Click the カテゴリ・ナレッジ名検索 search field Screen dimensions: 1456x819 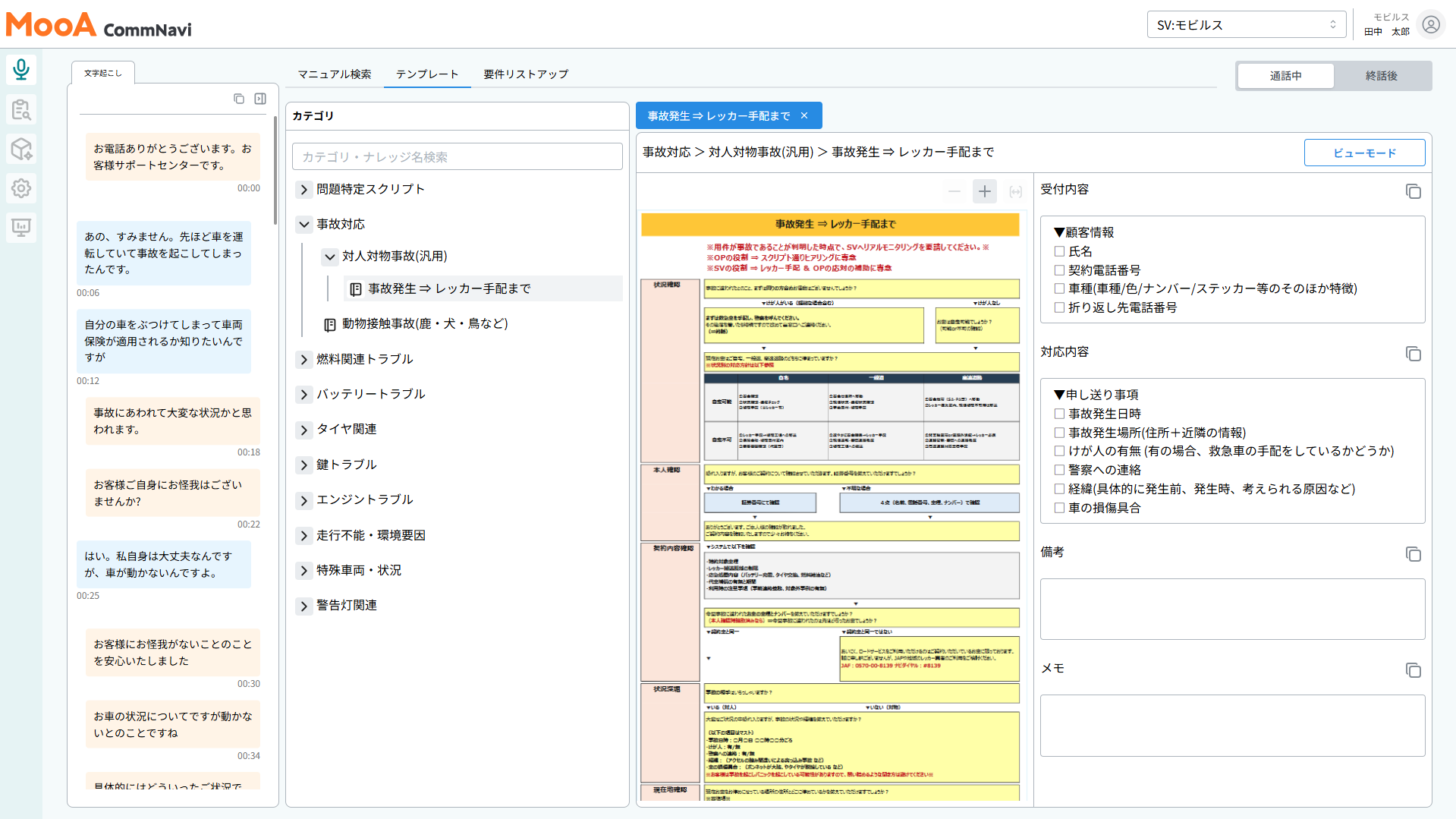(457, 157)
